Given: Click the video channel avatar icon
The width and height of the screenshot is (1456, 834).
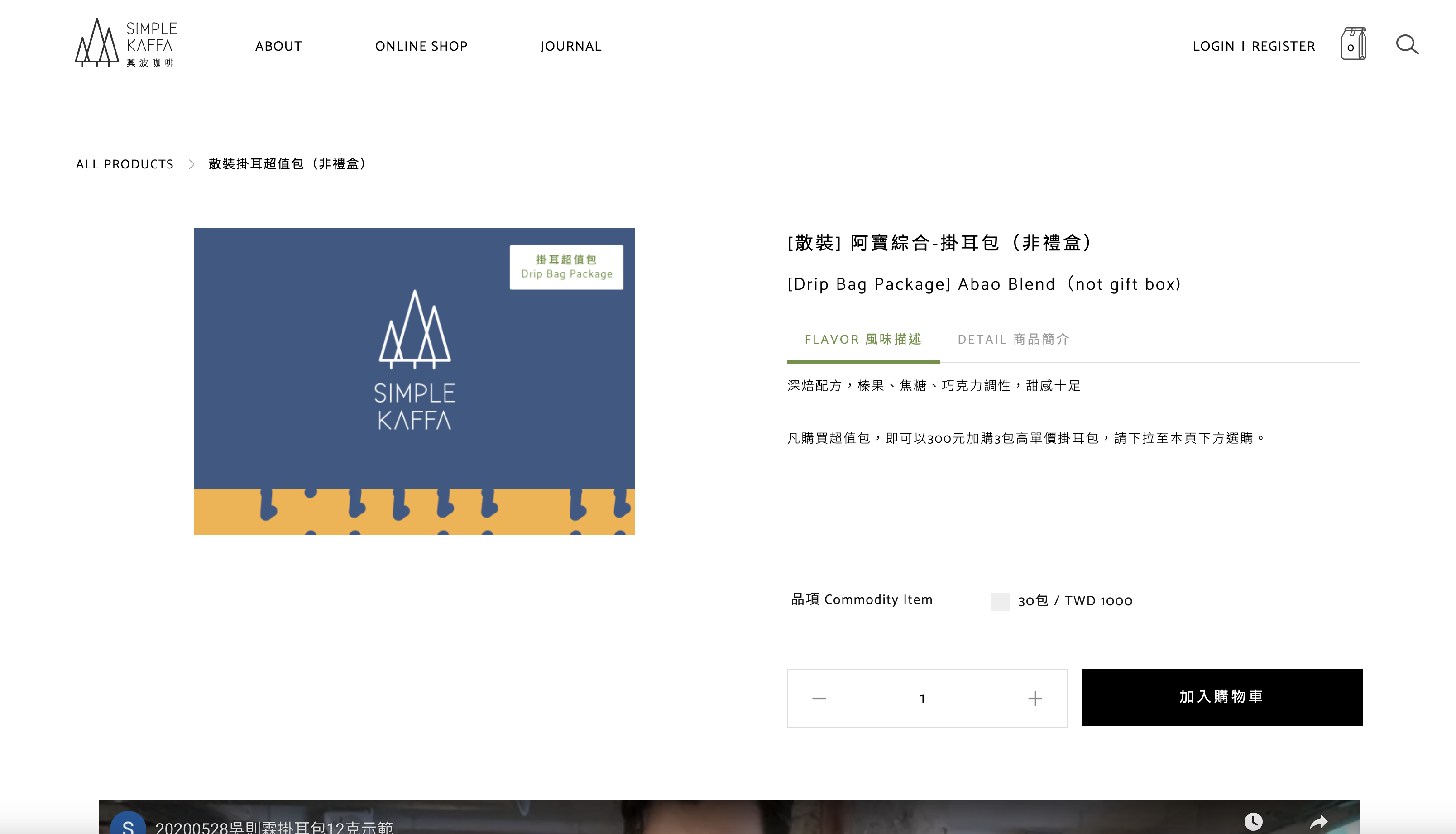Looking at the screenshot, I should click(128, 824).
